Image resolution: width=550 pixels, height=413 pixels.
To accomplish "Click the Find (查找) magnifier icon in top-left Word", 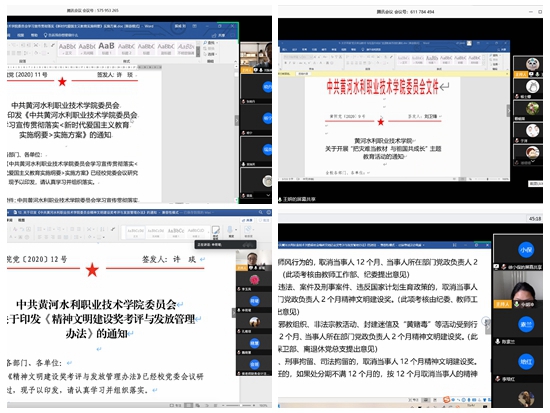I will coord(205,43).
